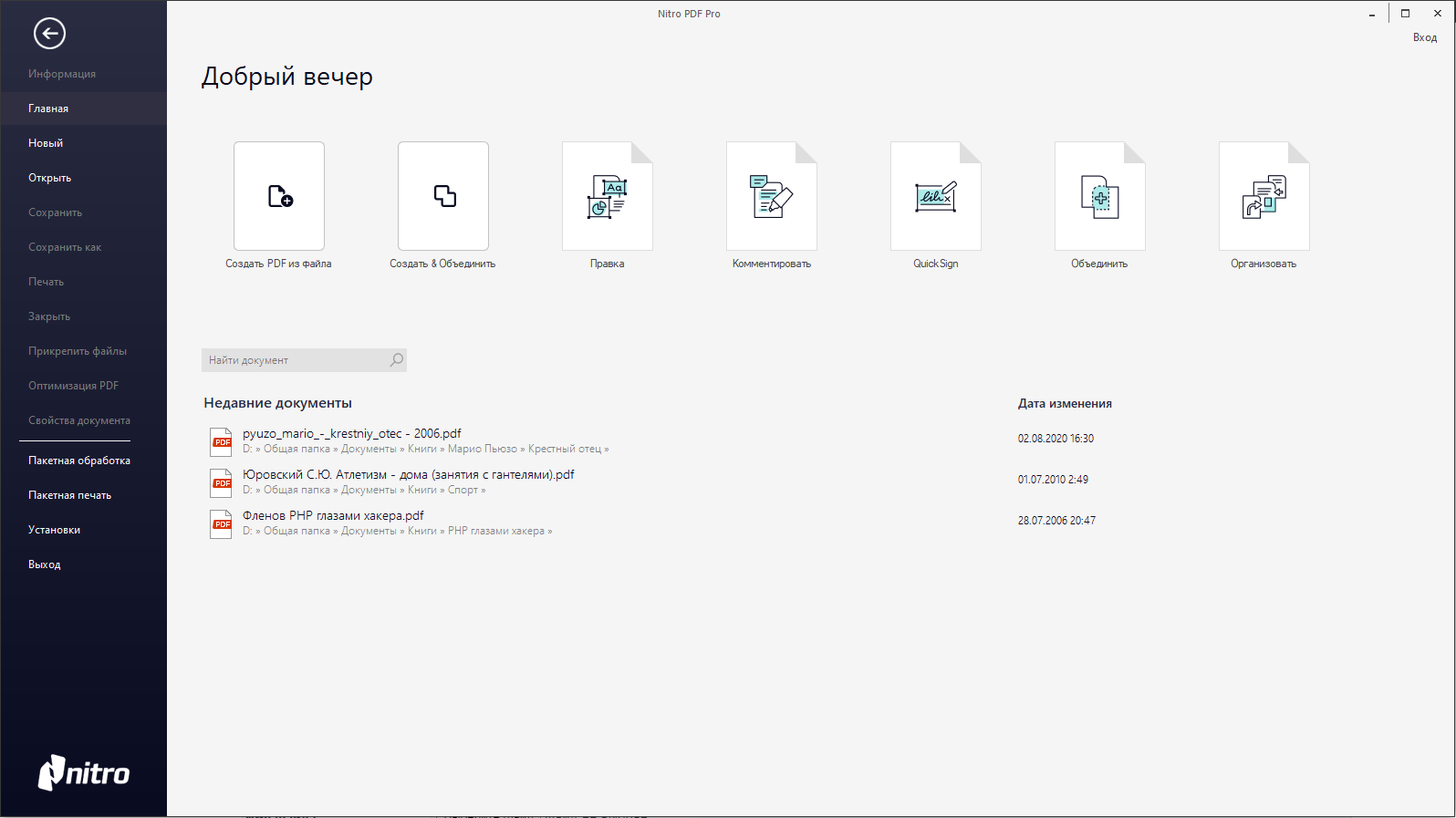Image resolution: width=1456 pixels, height=818 pixels.
Task: Click the Вход sign-in link
Action: tap(1425, 37)
